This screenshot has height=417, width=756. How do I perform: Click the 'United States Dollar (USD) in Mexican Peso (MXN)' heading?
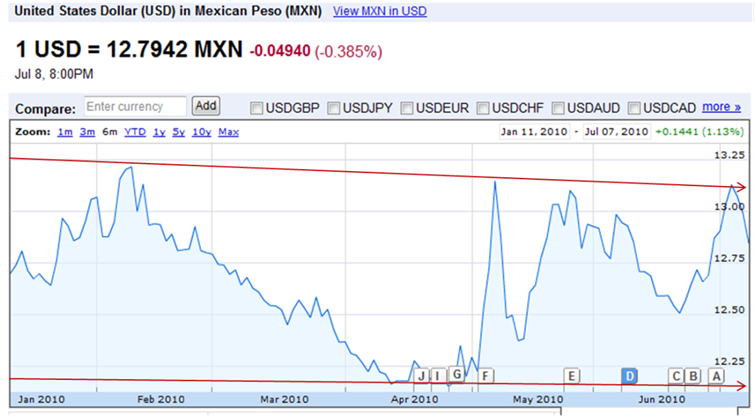click(x=168, y=11)
